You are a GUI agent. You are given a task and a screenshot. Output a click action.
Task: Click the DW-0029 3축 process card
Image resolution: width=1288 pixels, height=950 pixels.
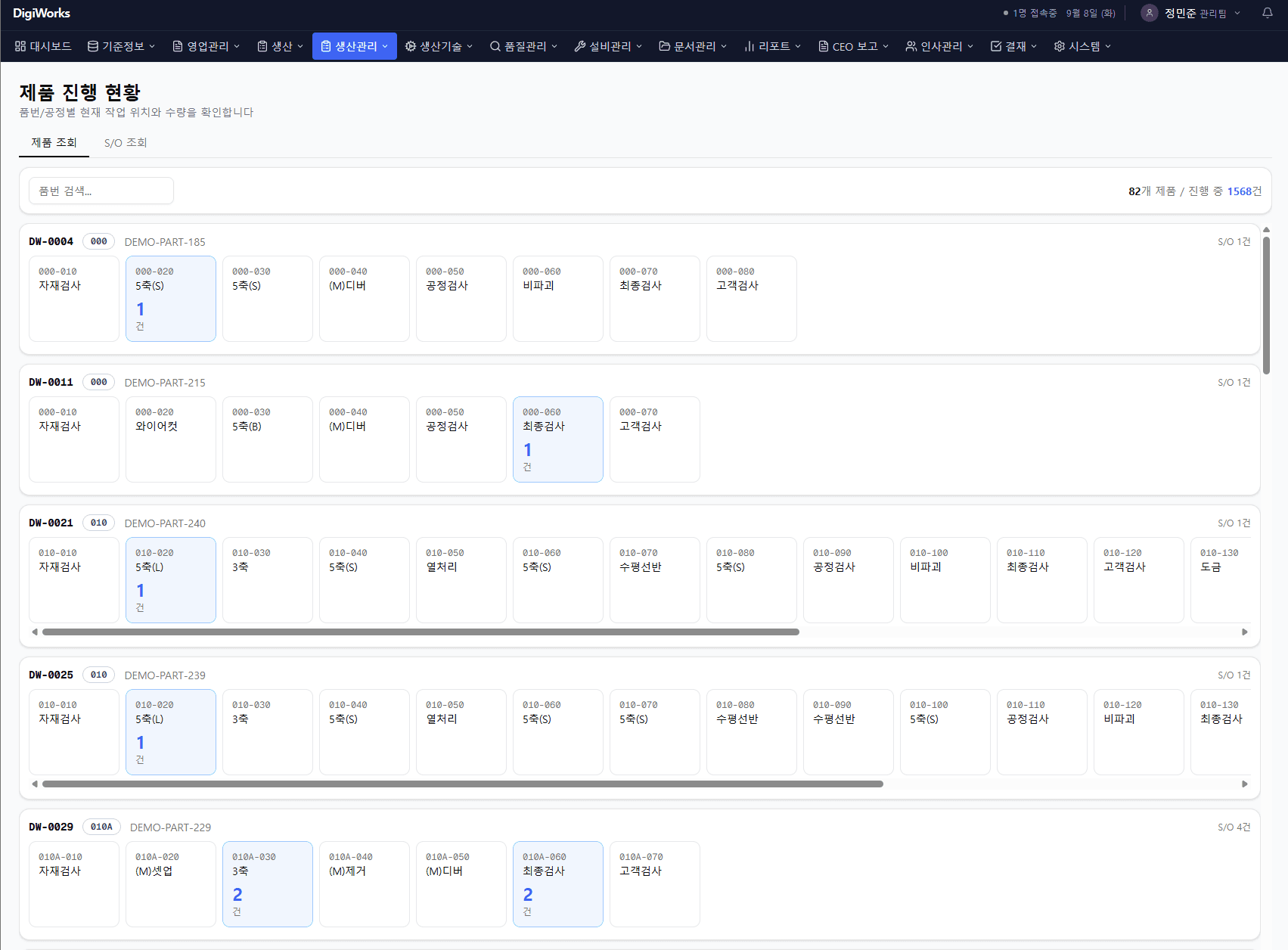click(268, 884)
